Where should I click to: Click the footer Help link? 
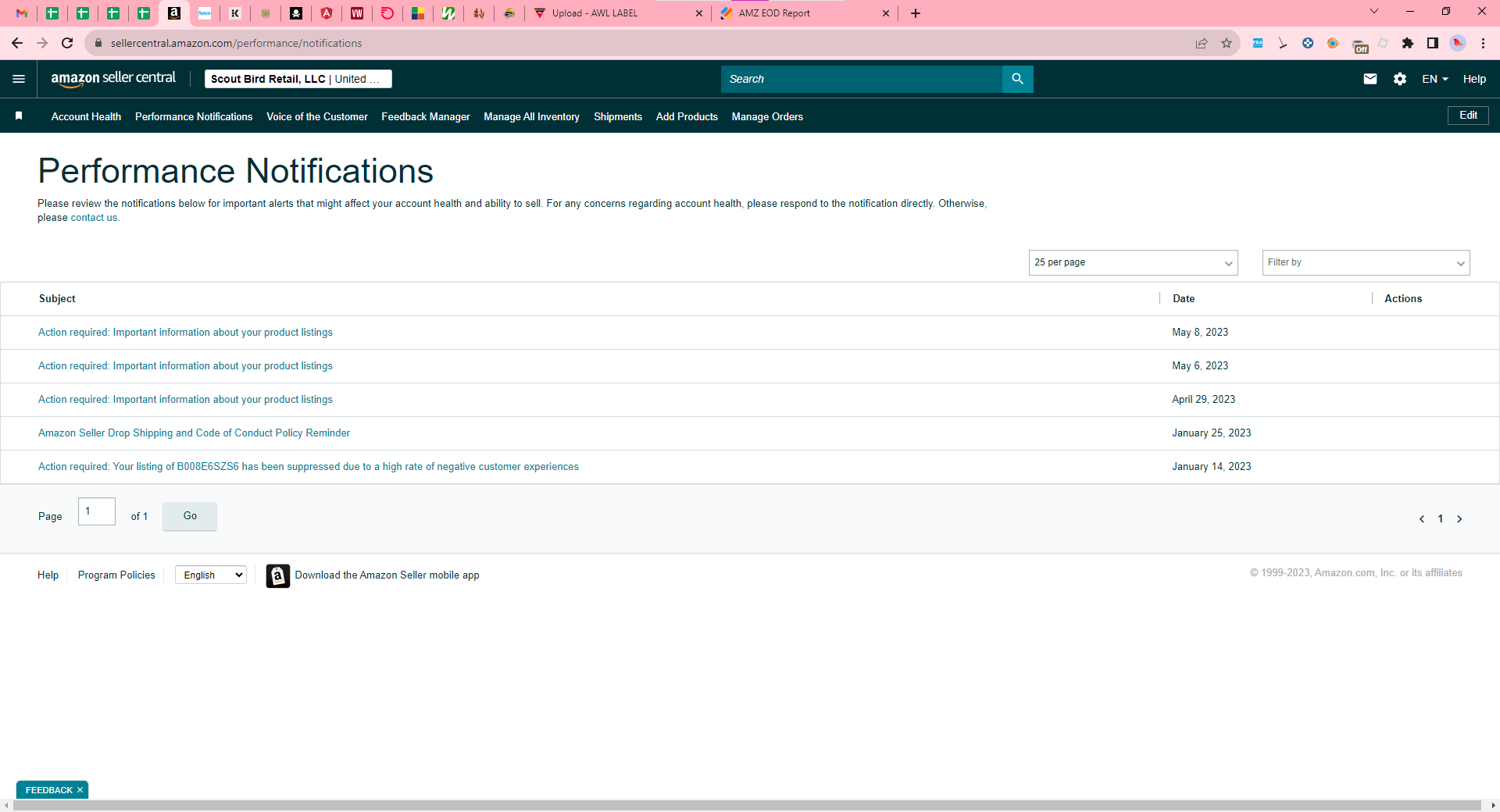pos(48,575)
